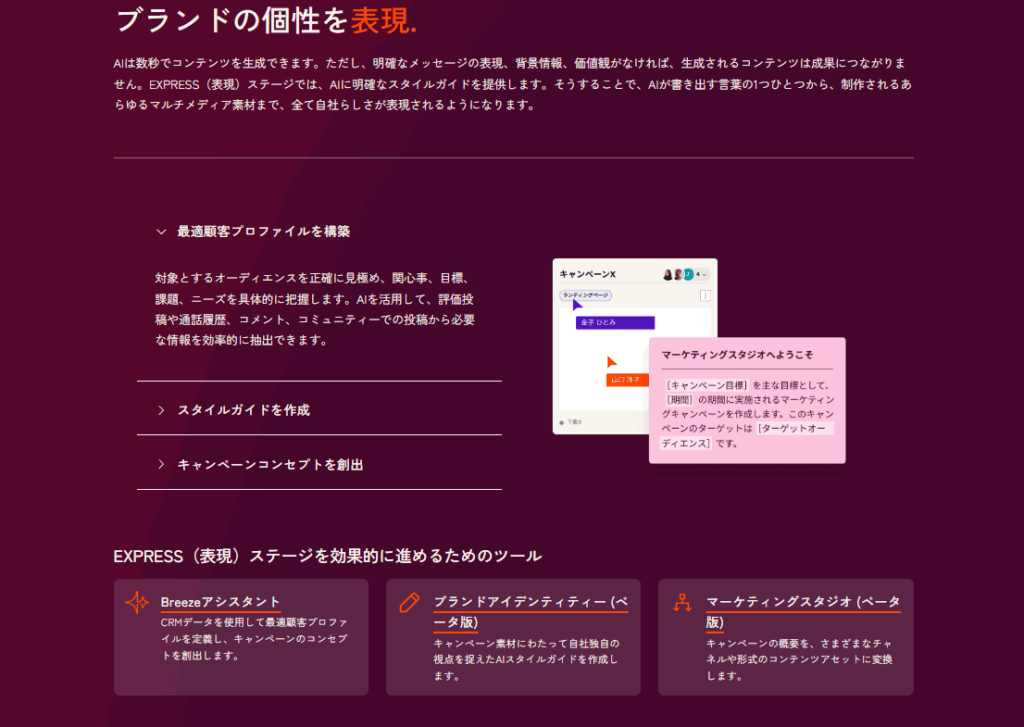
Task: Expand the スタイルガイドを作成 accordion
Action: pos(243,409)
